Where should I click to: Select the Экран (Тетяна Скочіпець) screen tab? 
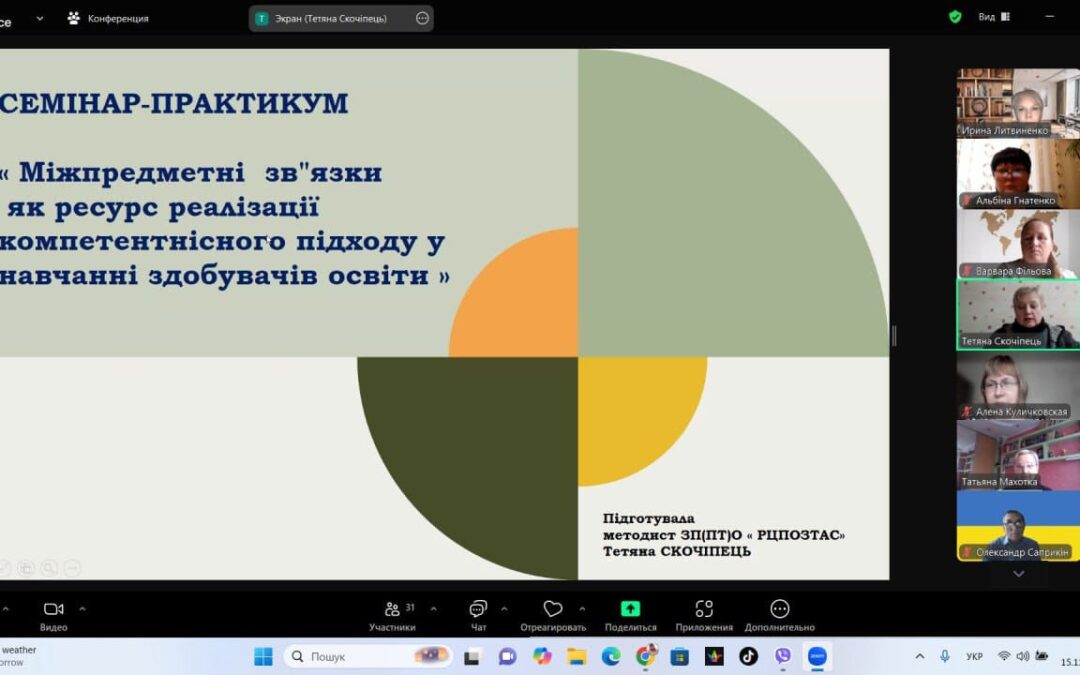[x=330, y=17]
